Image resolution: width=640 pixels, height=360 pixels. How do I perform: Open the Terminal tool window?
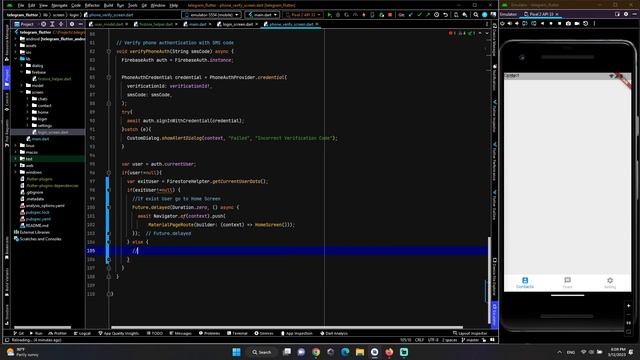(237, 333)
